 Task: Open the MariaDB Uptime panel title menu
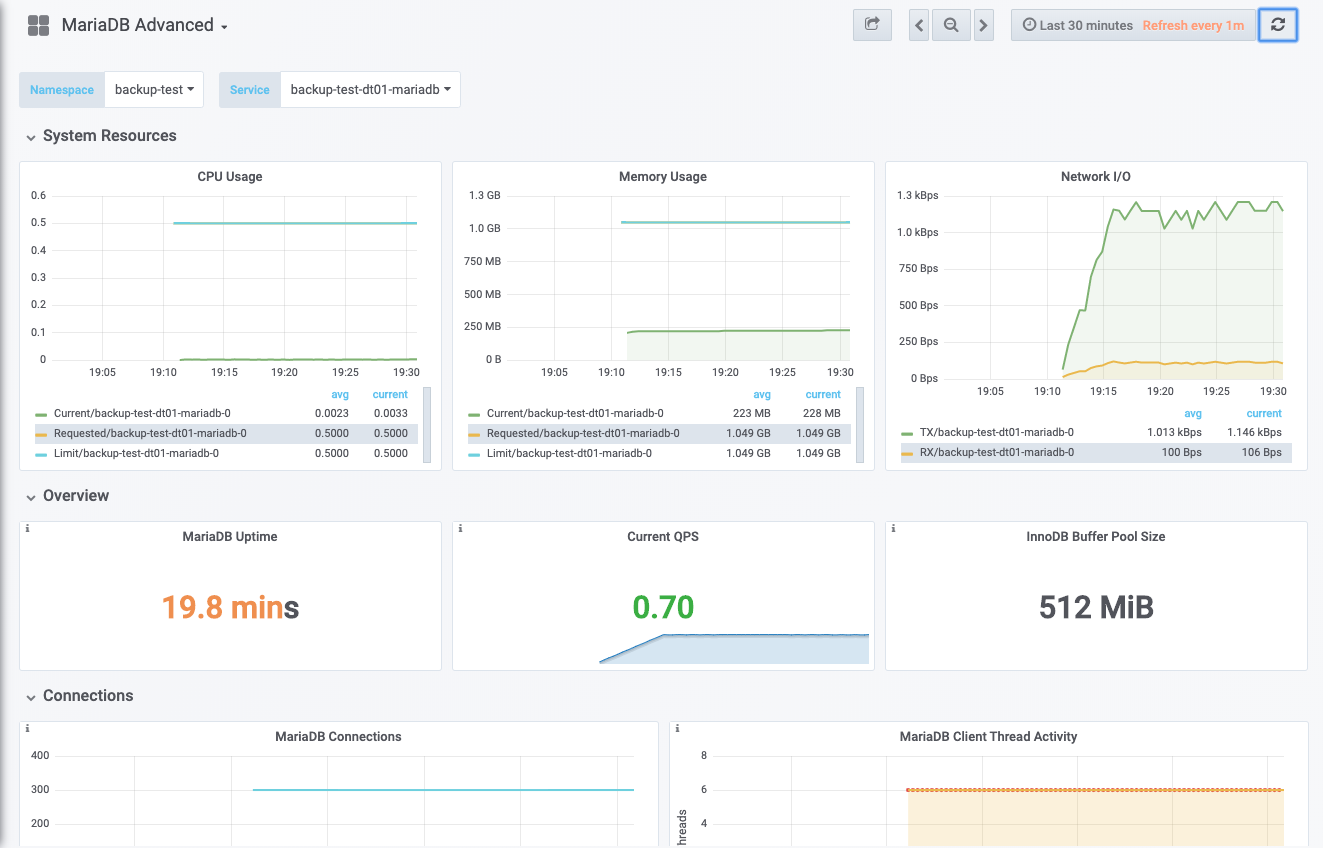[230, 537]
